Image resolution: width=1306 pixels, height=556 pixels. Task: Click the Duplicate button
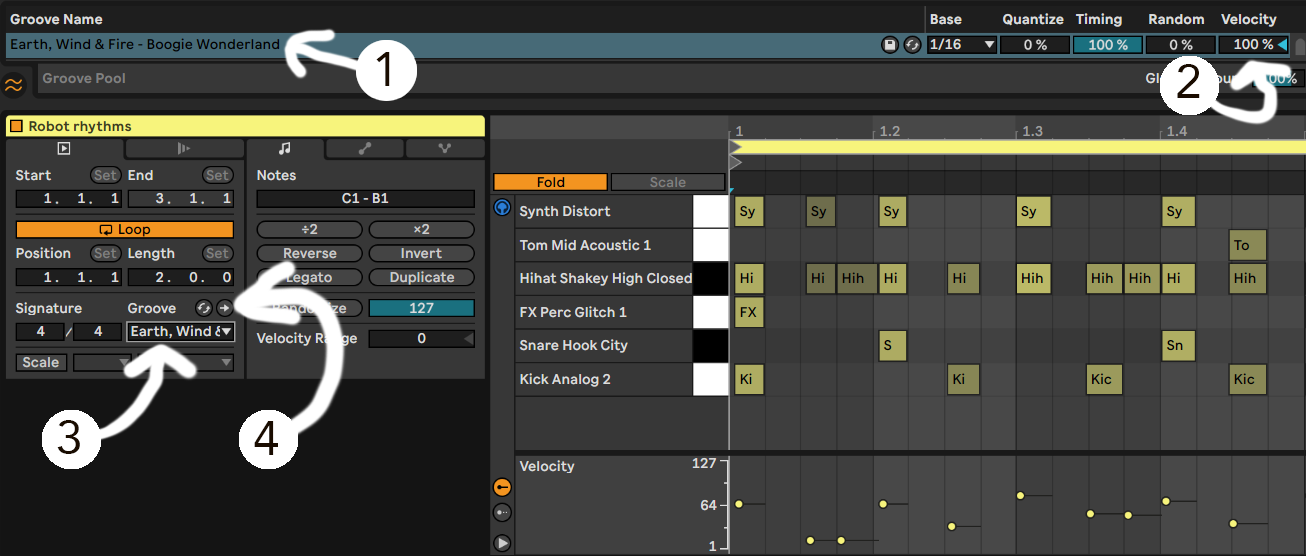click(421, 277)
